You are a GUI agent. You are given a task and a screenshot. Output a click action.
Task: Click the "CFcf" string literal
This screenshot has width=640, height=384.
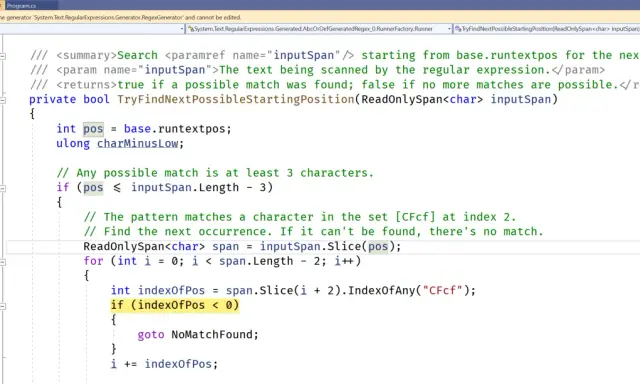click(x=442, y=291)
